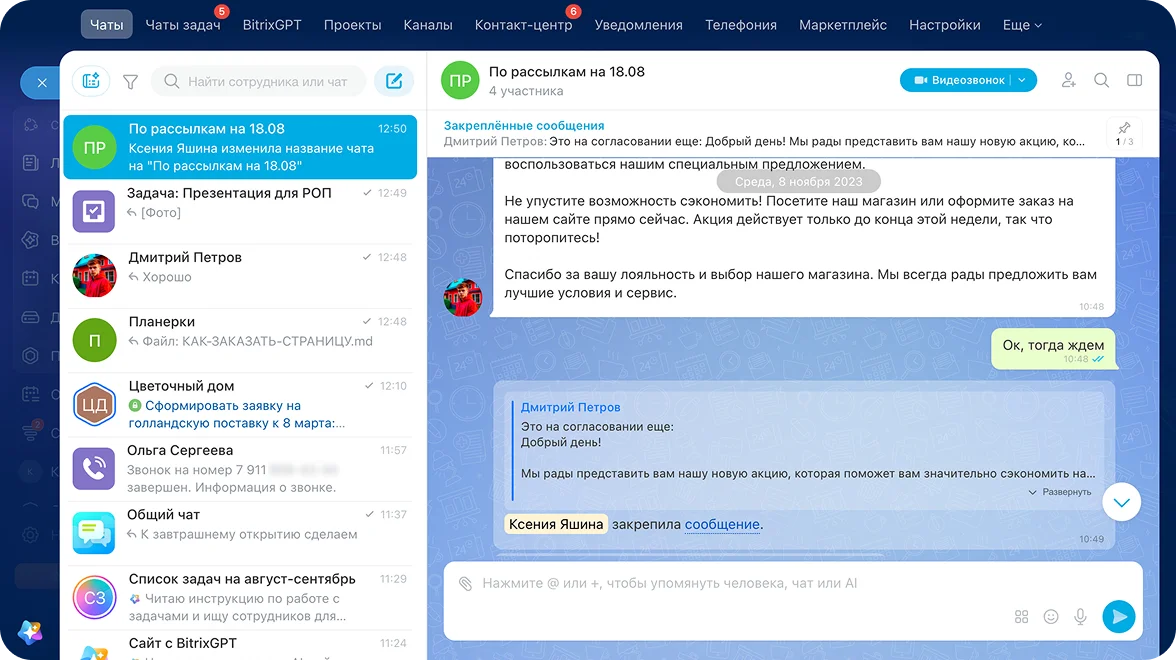This screenshot has height=660, width=1176.
Task: Click the ПР chat header avatar
Action: click(460, 80)
